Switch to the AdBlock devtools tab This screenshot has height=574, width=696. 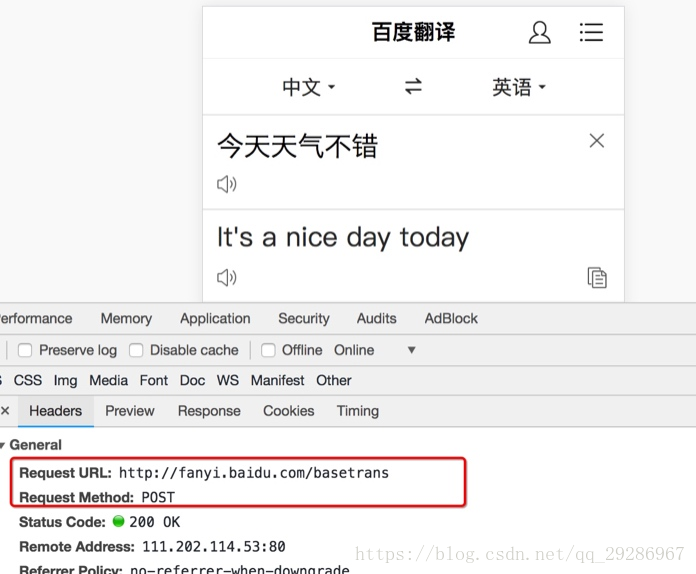tap(451, 318)
